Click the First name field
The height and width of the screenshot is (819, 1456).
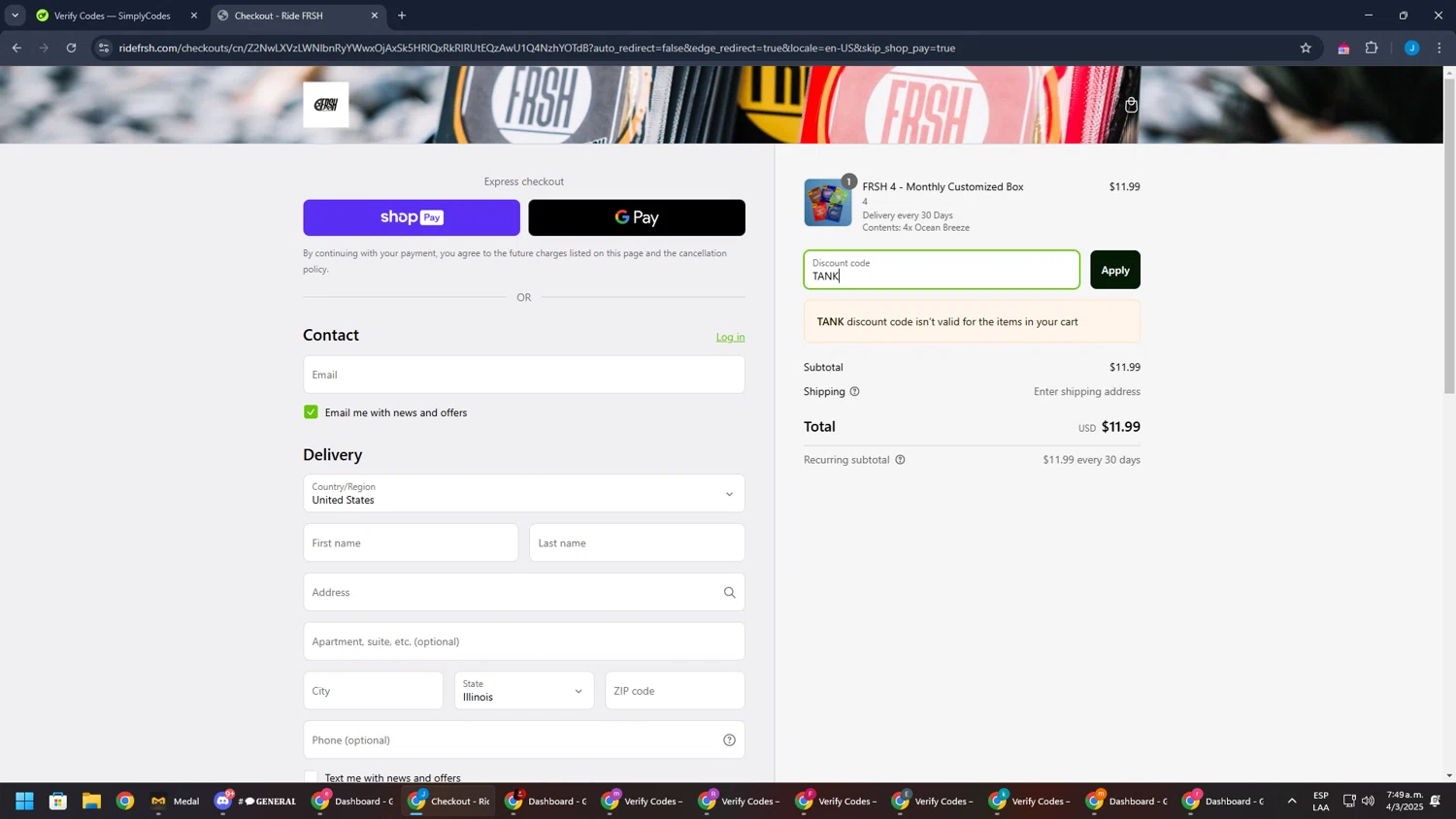[411, 543]
